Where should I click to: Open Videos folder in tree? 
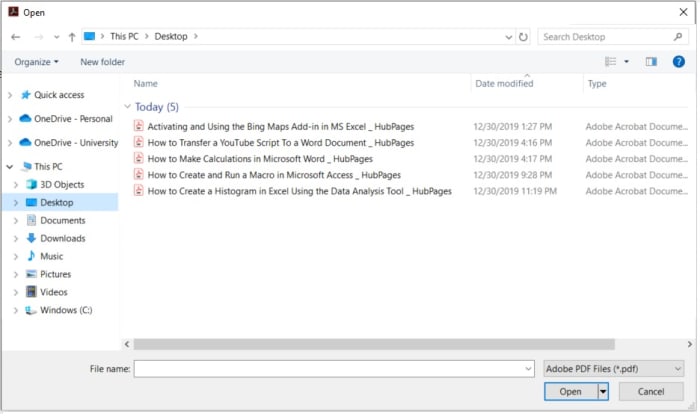pyautogui.click(x=54, y=292)
